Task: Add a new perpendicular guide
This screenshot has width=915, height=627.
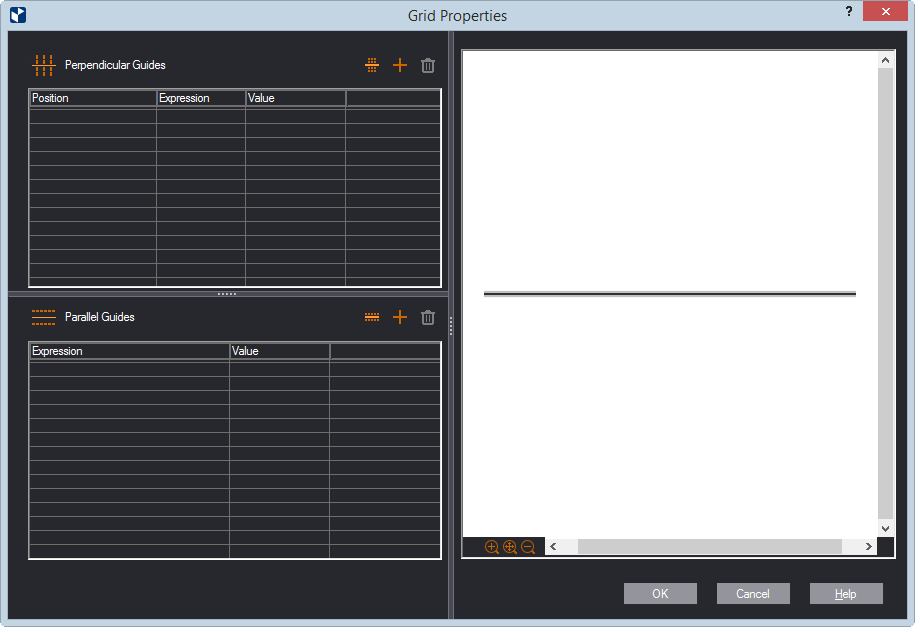Action: point(400,64)
